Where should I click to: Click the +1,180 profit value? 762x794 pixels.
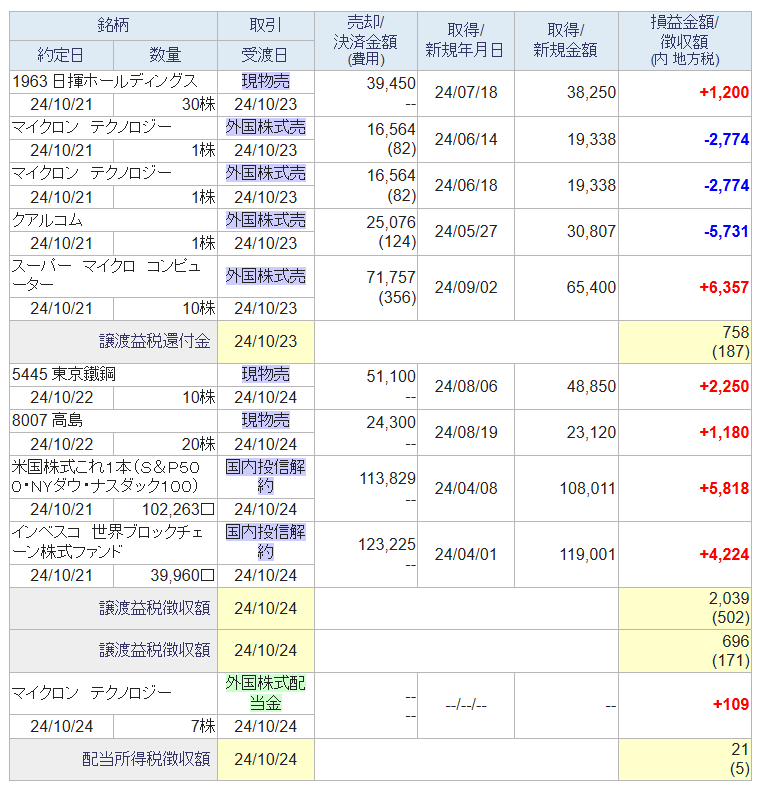coord(724,432)
